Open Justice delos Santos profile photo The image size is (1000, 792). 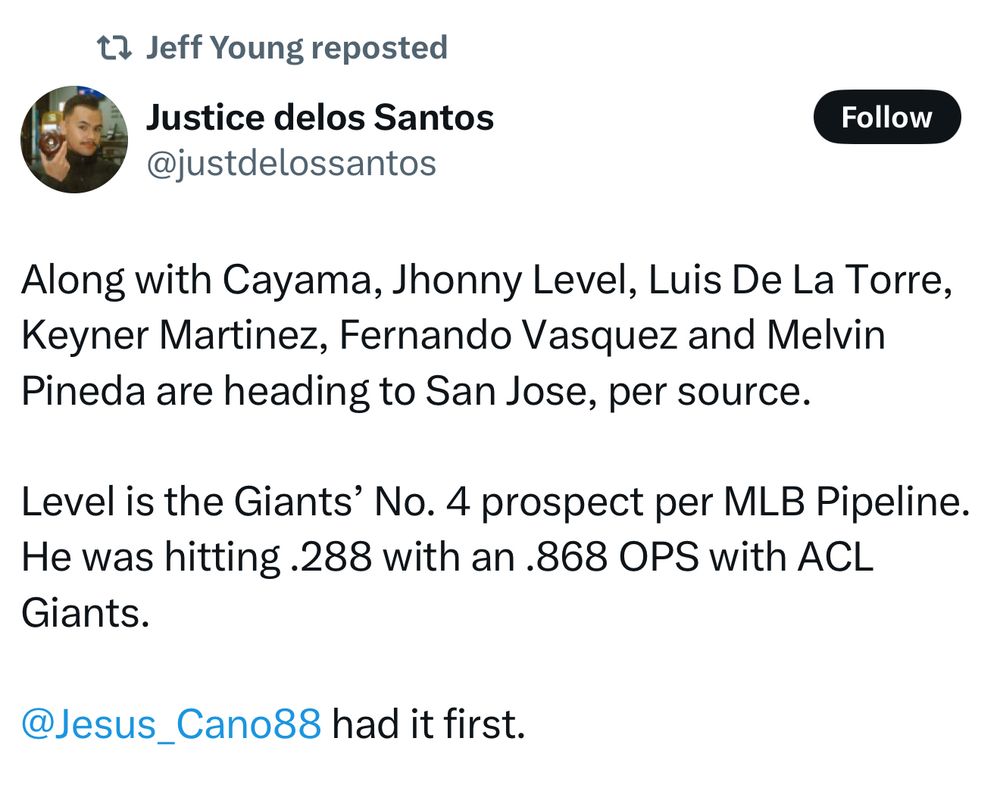74,140
